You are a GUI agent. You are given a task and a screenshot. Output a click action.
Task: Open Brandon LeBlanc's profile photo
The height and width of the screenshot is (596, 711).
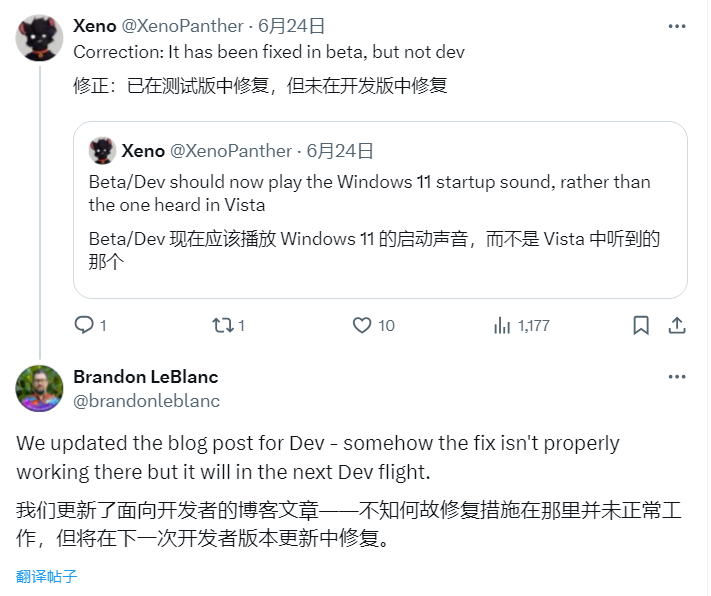(x=40, y=388)
